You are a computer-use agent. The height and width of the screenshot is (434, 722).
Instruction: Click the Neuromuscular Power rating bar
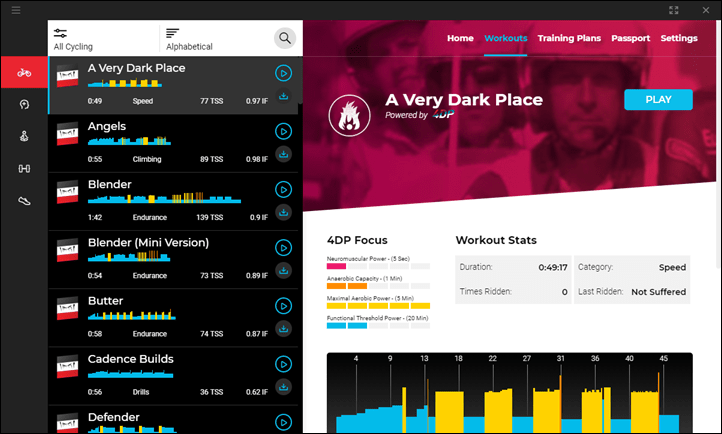click(378, 266)
